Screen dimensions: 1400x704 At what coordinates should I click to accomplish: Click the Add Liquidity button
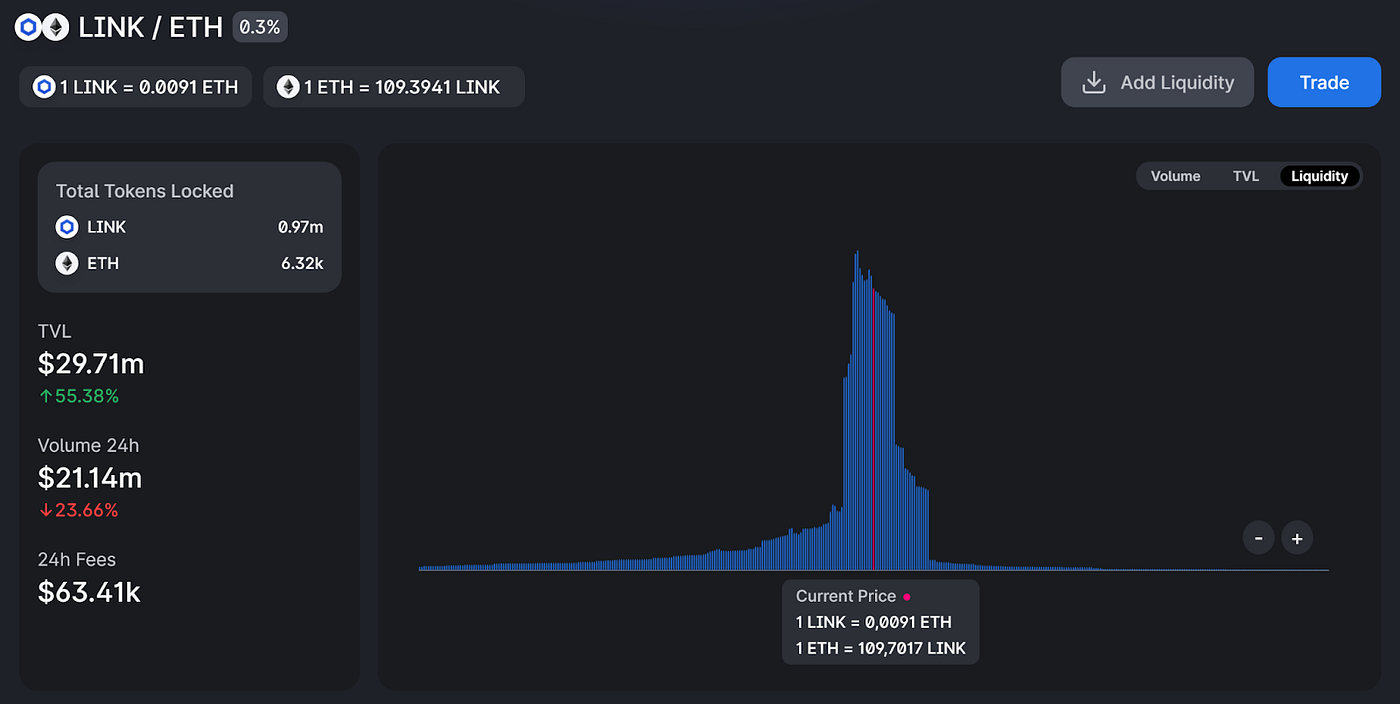tap(1157, 82)
